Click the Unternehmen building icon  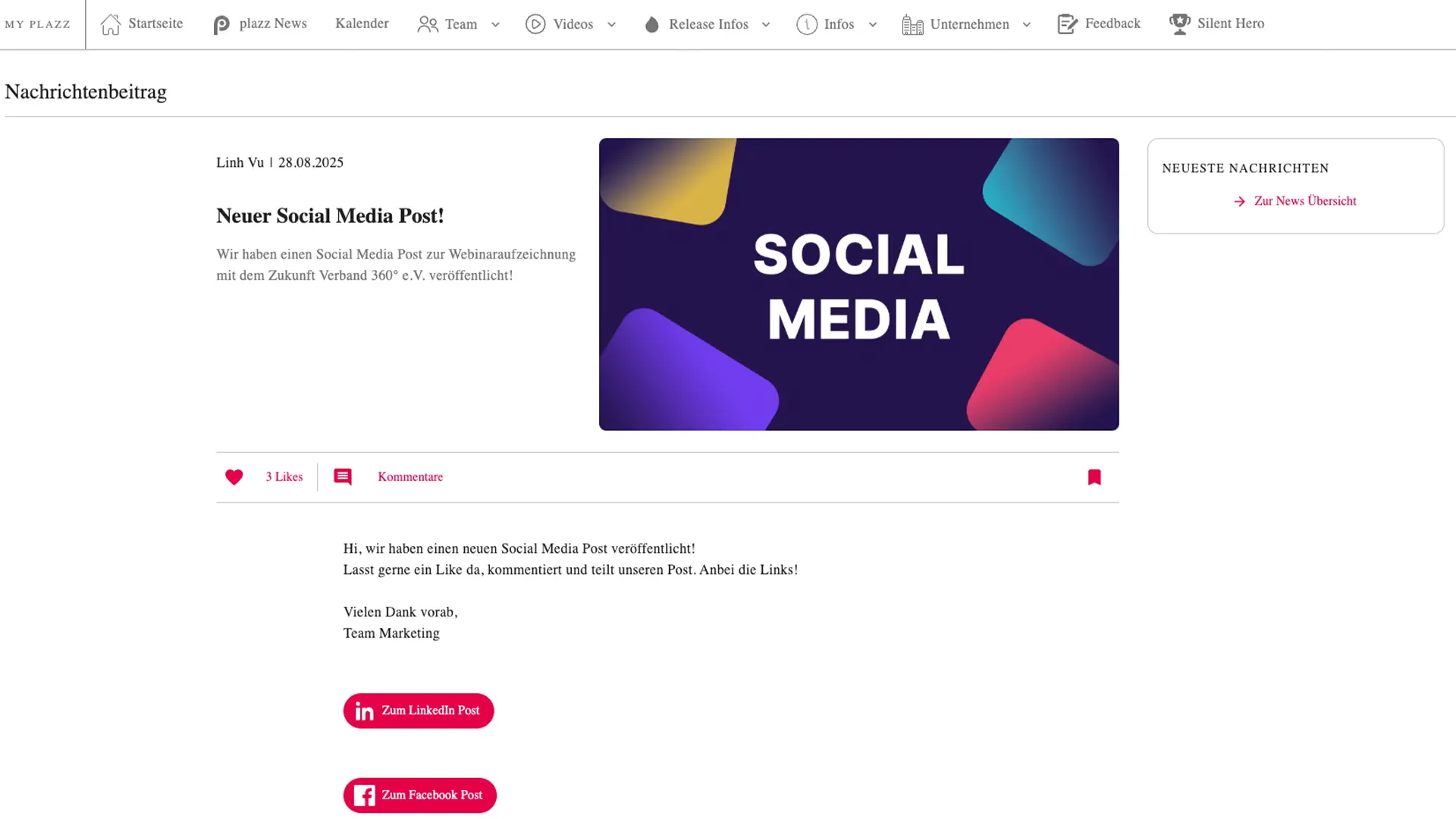click(x=912, y=25)
